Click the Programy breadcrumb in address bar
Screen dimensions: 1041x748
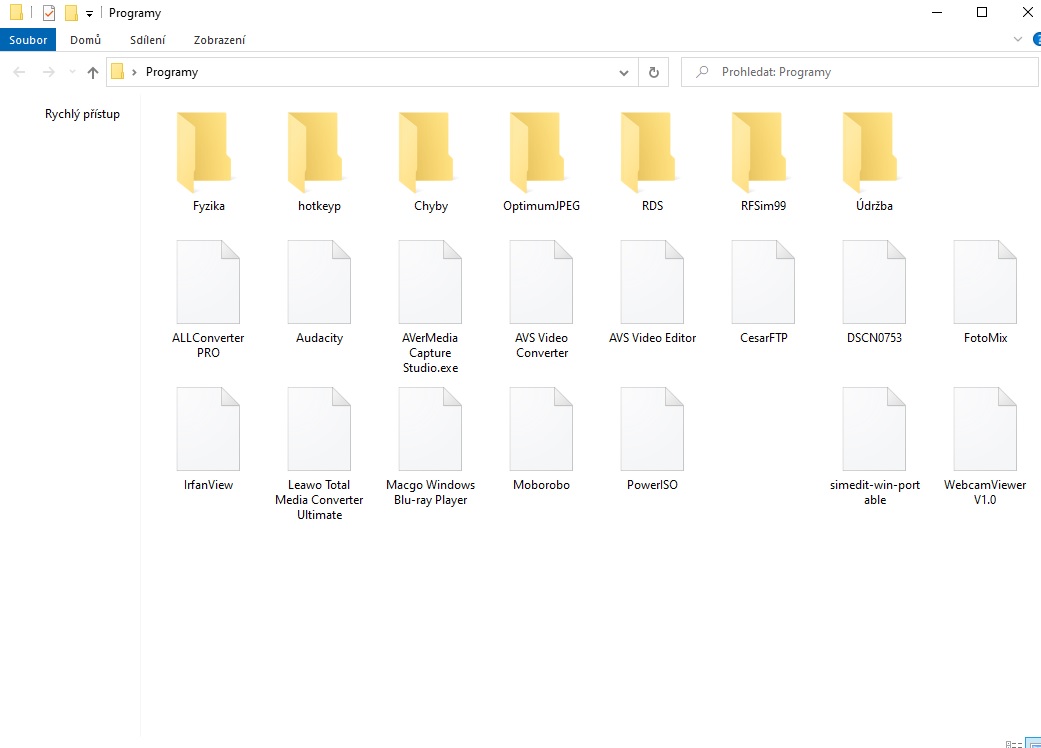[172, 72]
